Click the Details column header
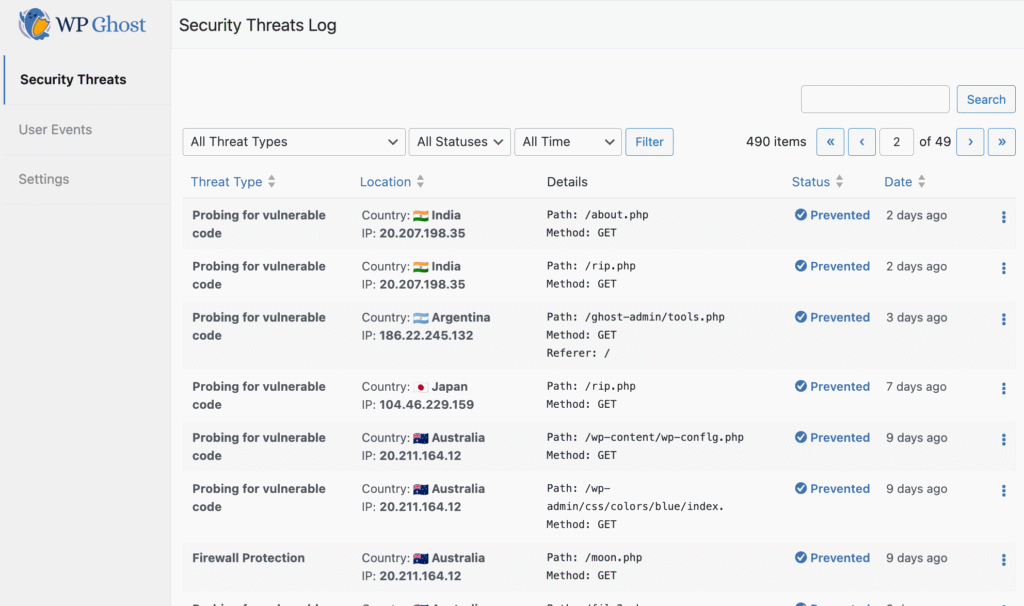This screenshot has height=606, width=1024. (567, 182)
